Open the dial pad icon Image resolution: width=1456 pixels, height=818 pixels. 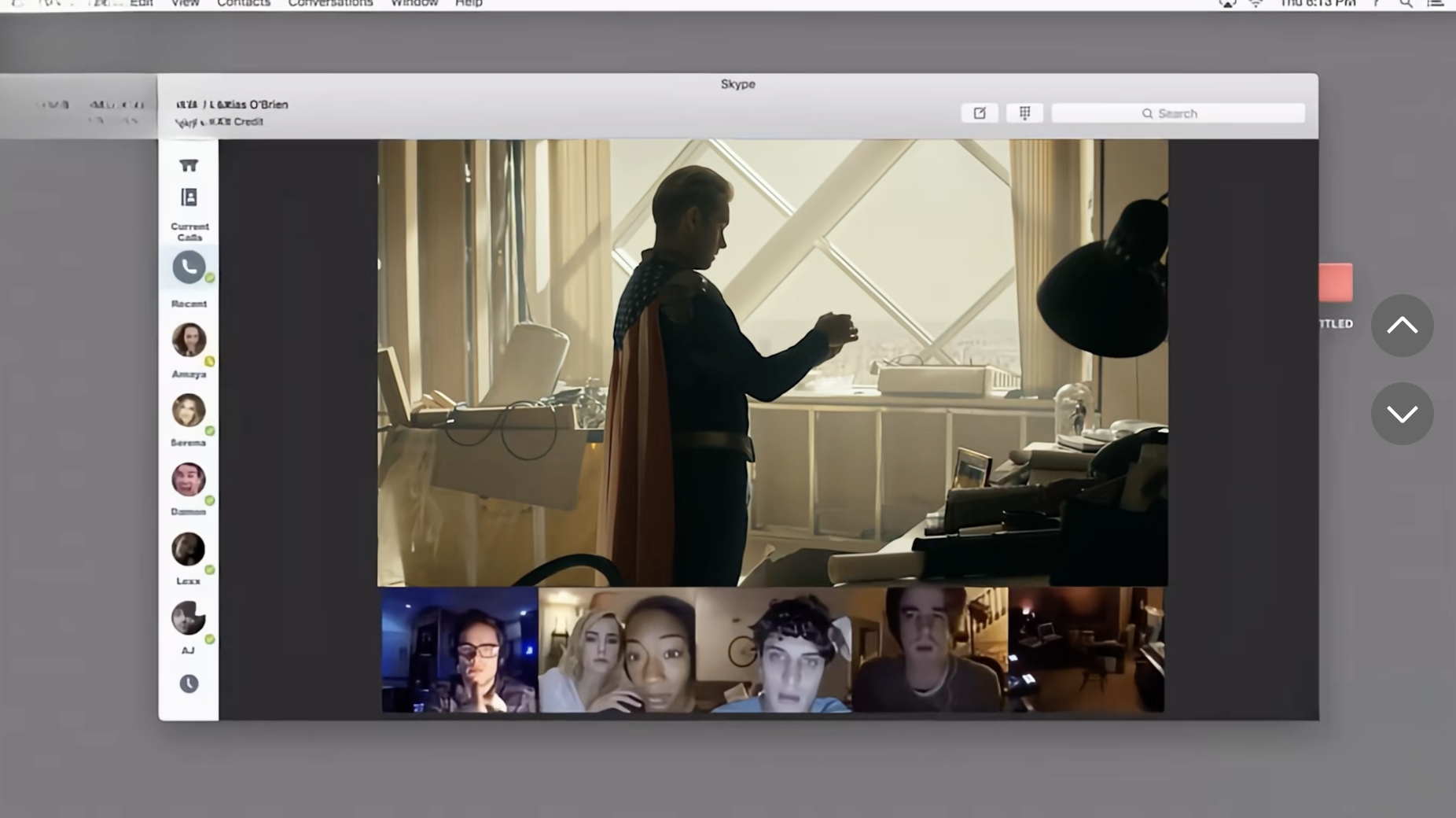tap(1024, 113)
